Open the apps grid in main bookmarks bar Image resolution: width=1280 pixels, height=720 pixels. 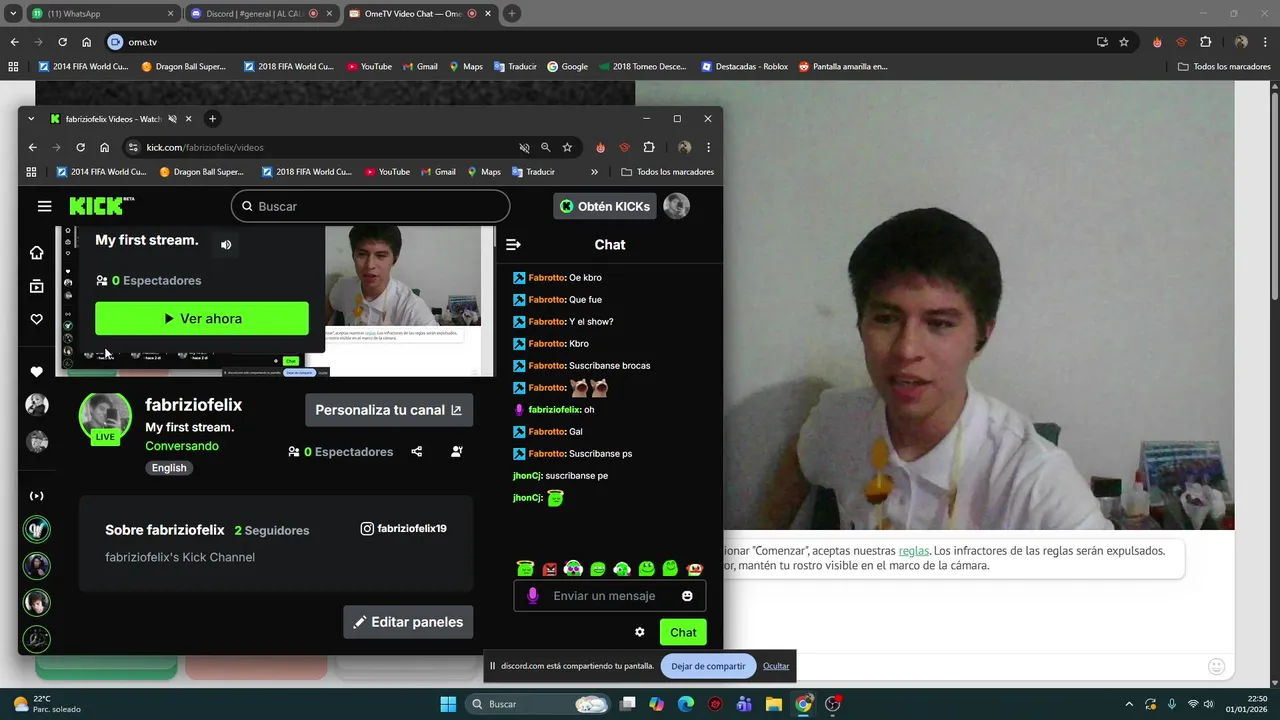pos(13,67)
